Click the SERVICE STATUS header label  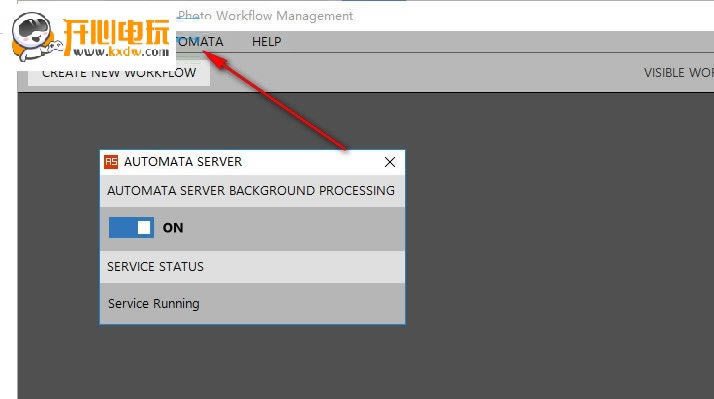(155, 266)
